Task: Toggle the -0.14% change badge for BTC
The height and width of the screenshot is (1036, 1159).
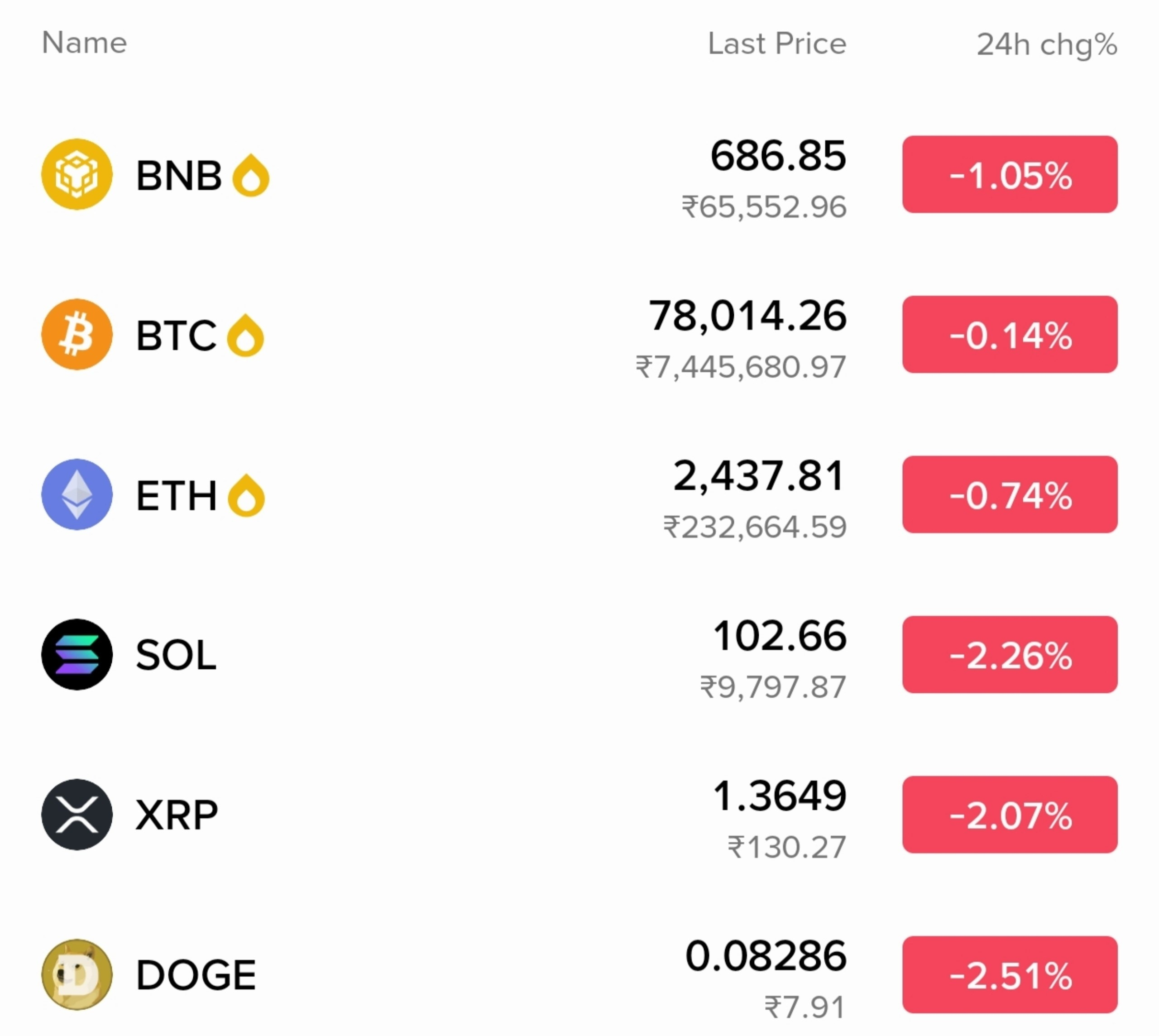Action: 1010,334
